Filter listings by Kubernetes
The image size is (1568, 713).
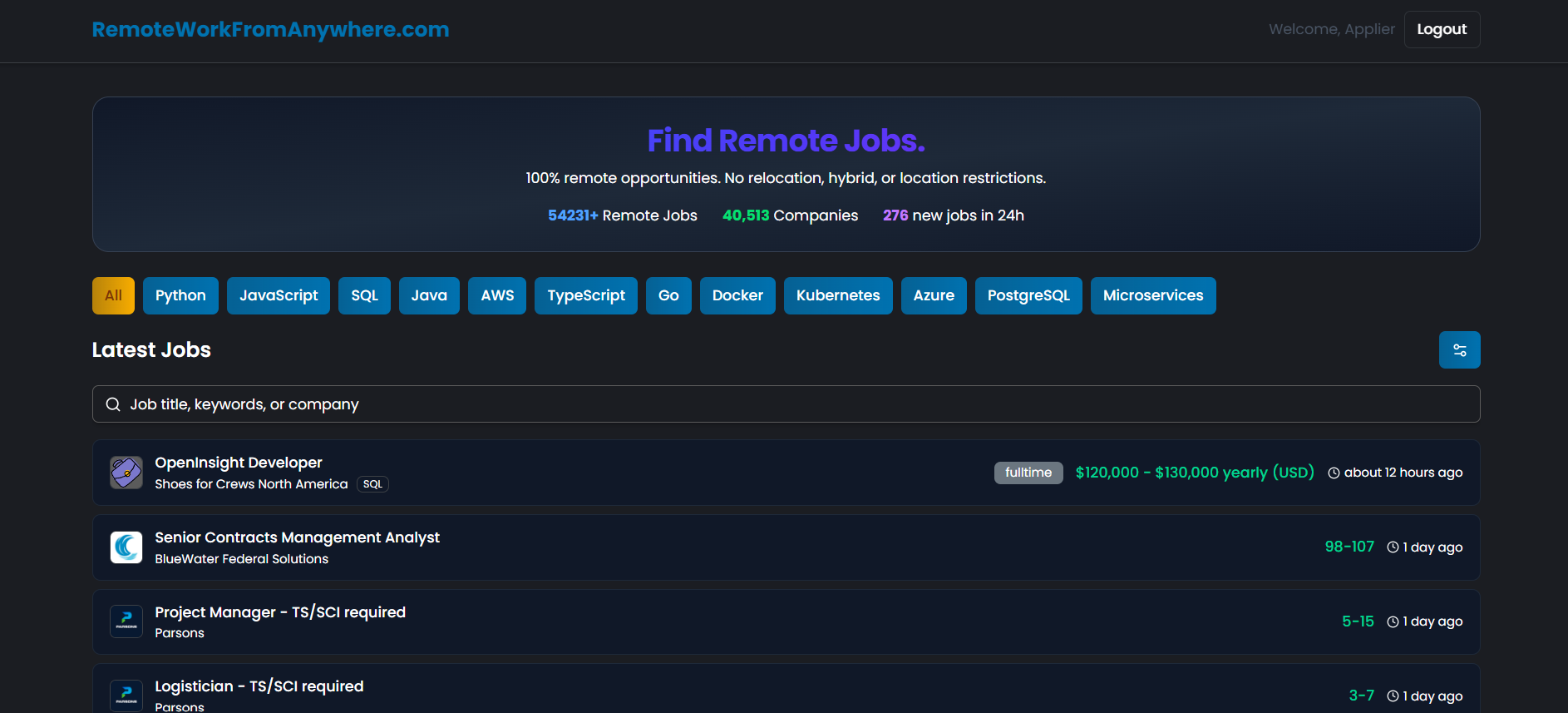pyautogui.click(x=838, y=295)
